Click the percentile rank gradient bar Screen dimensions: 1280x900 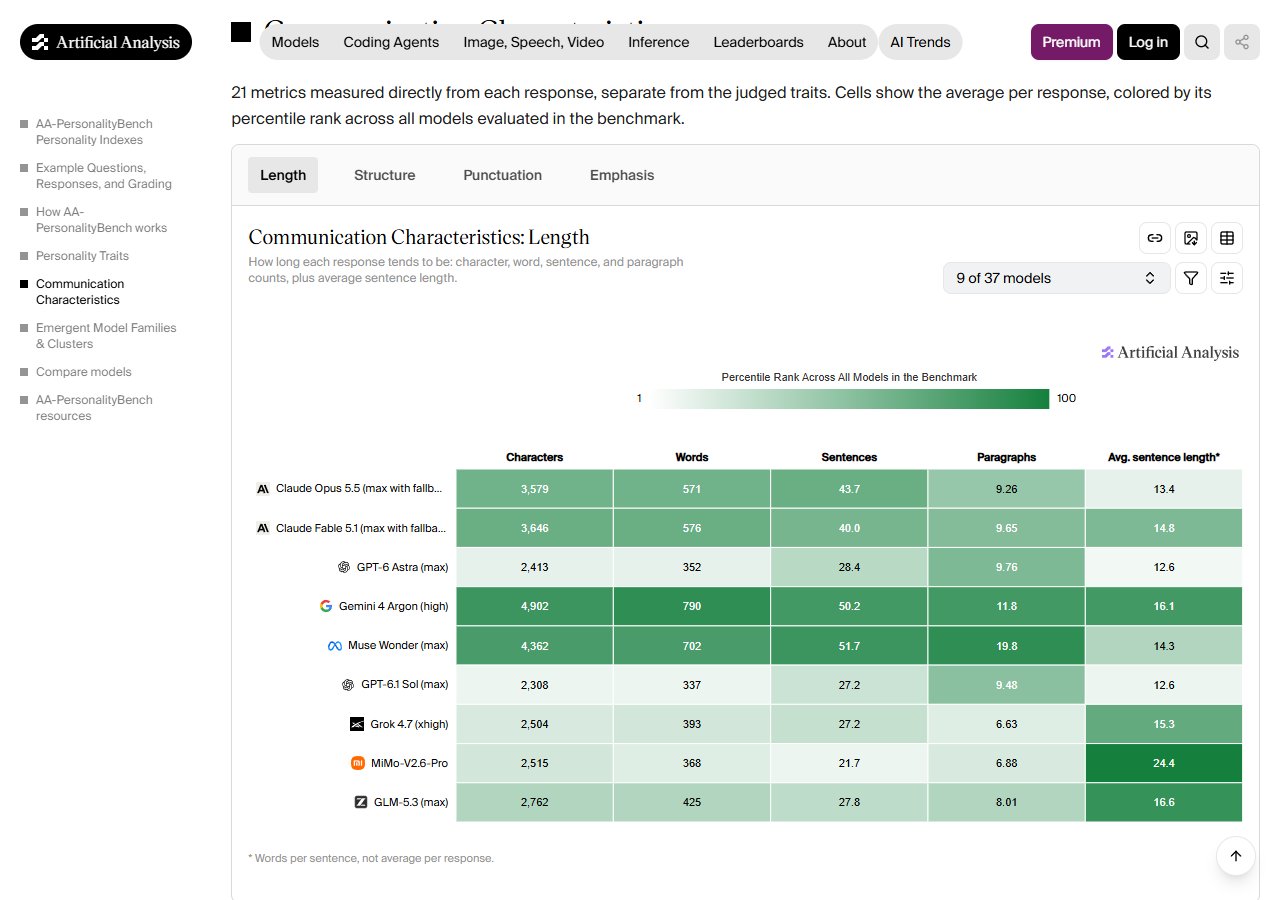[850, 399]
